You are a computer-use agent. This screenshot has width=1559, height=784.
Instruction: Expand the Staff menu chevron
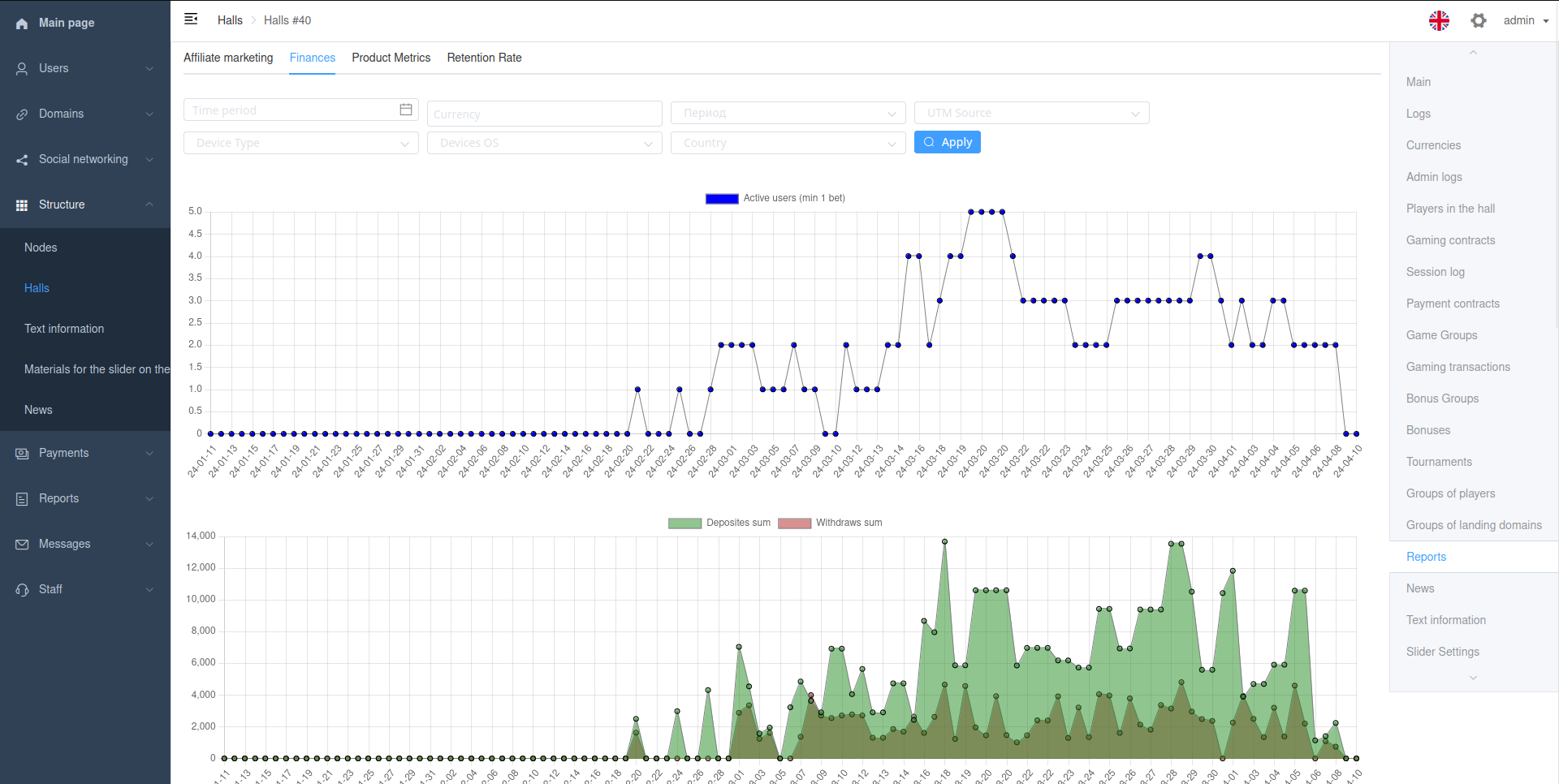149,590
